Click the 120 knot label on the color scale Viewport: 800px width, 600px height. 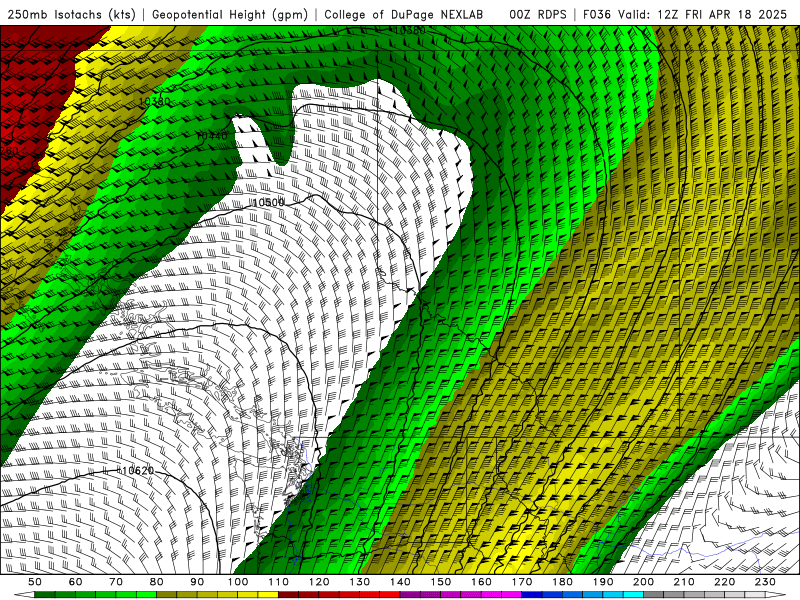[319, 582]
